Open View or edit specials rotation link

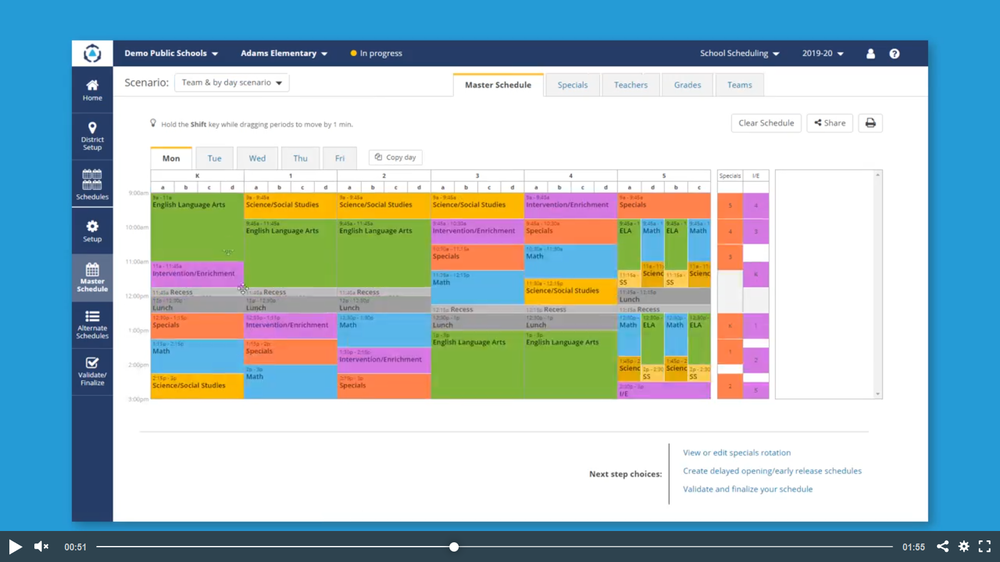pyautogui.click(x=737, y=452)
